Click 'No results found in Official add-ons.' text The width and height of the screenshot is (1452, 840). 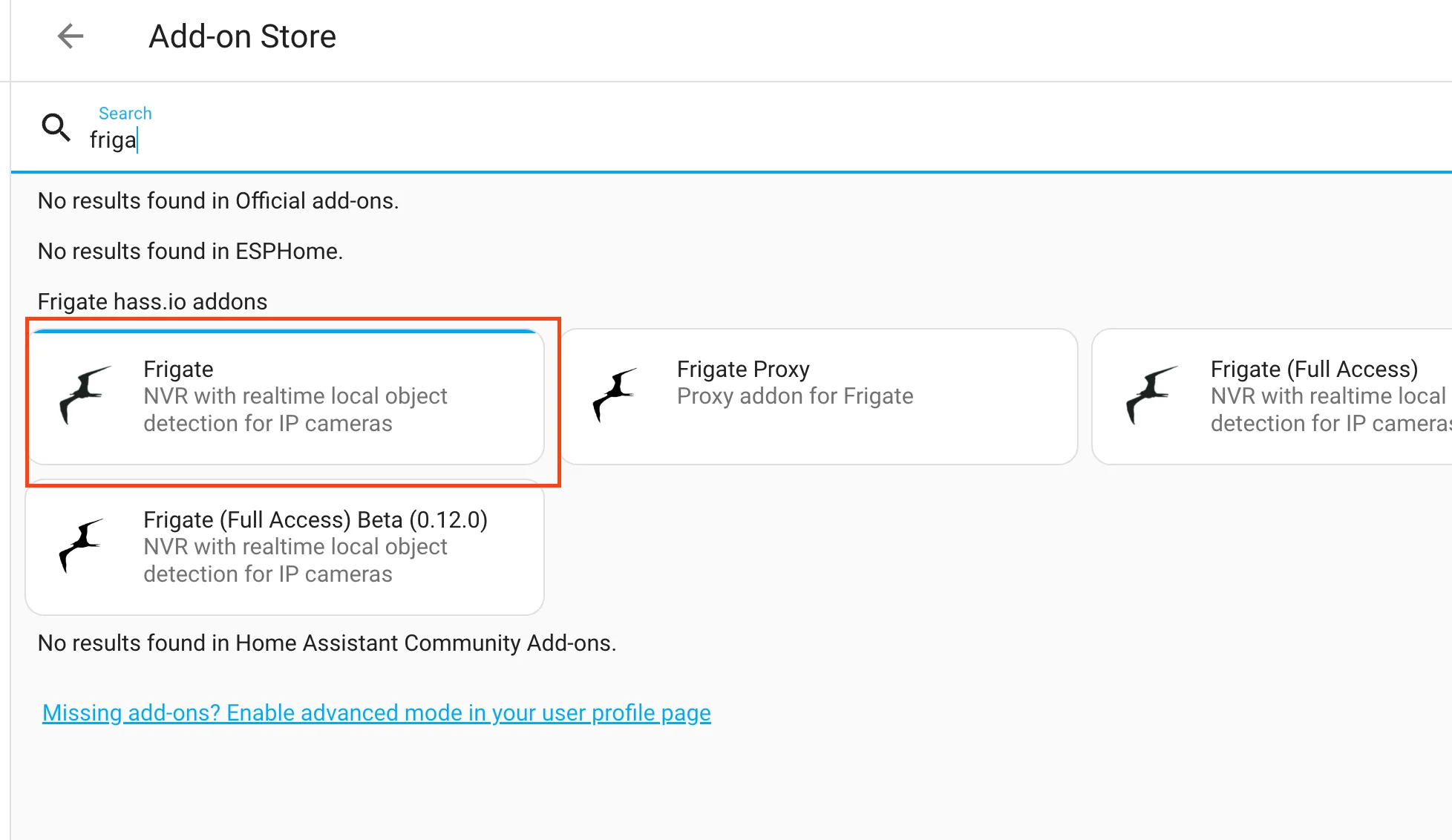coord(218,200)
